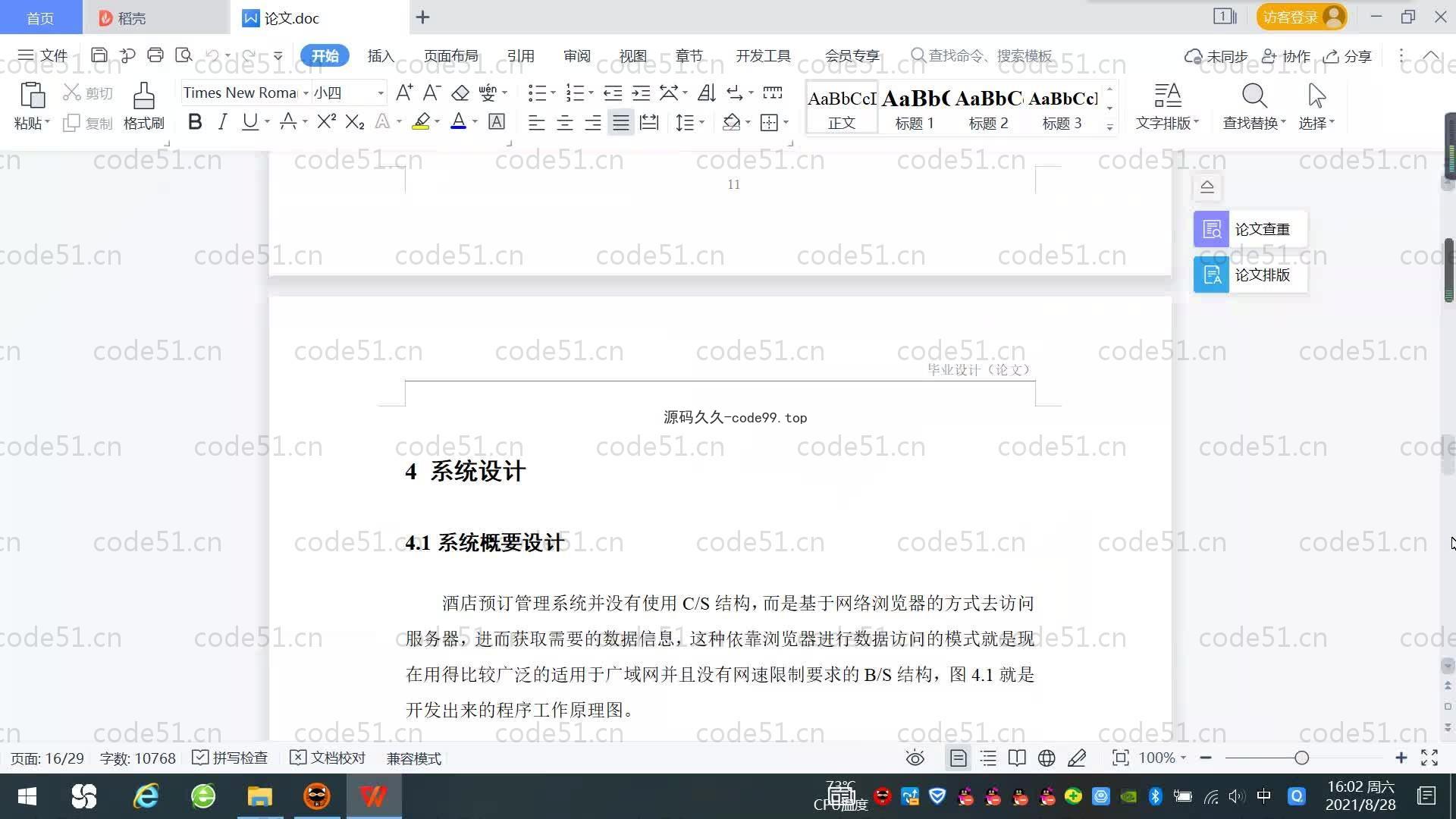Justify the paragraph text

[620, 122]
